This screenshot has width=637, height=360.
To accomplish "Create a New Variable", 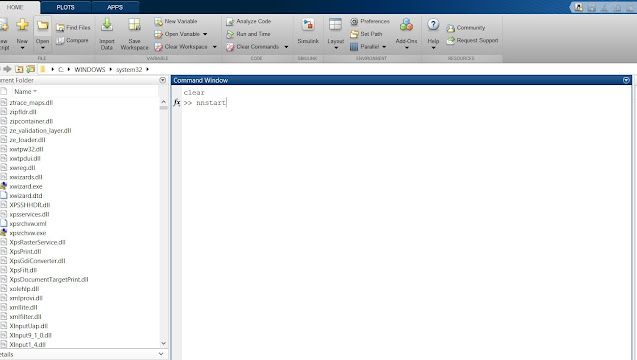I will 176,21.
